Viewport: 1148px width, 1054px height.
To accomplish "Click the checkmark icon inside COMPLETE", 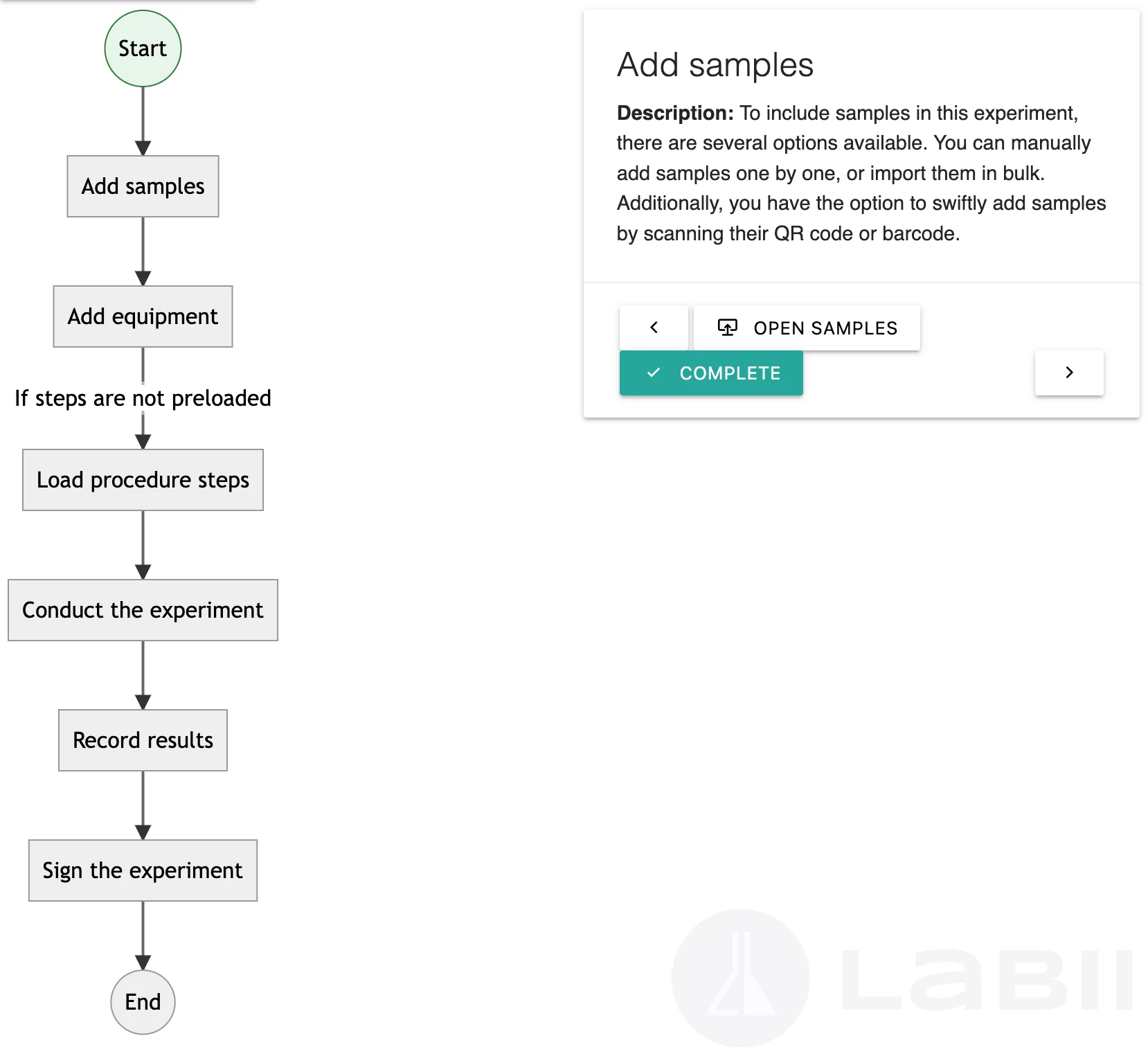I will click(x=653, y=373).
